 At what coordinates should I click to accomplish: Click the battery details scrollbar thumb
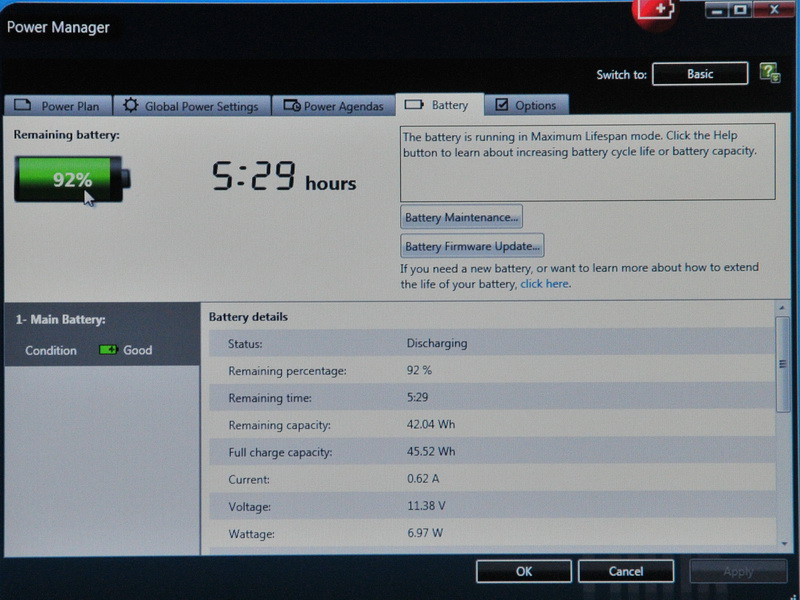tap(782, 364)
